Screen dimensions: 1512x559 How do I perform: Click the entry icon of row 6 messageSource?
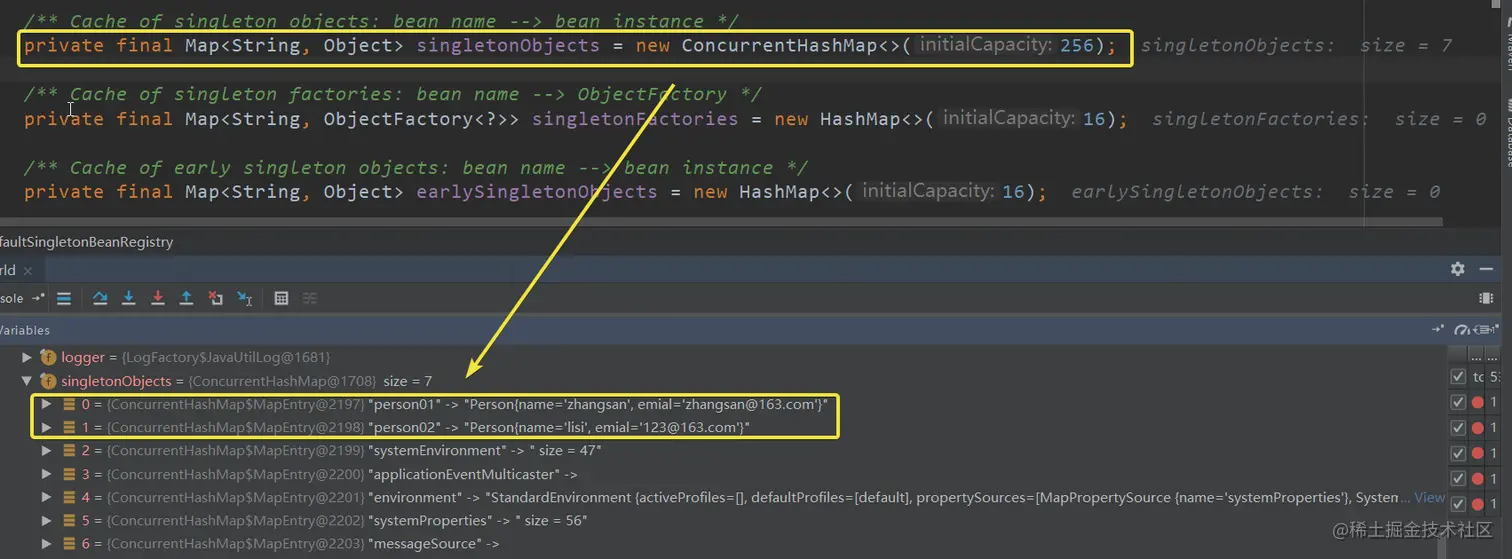(69, 544)
